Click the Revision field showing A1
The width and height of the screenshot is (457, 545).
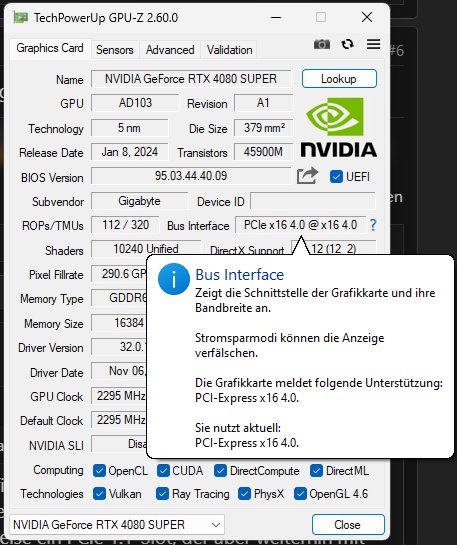click(264, 103)
